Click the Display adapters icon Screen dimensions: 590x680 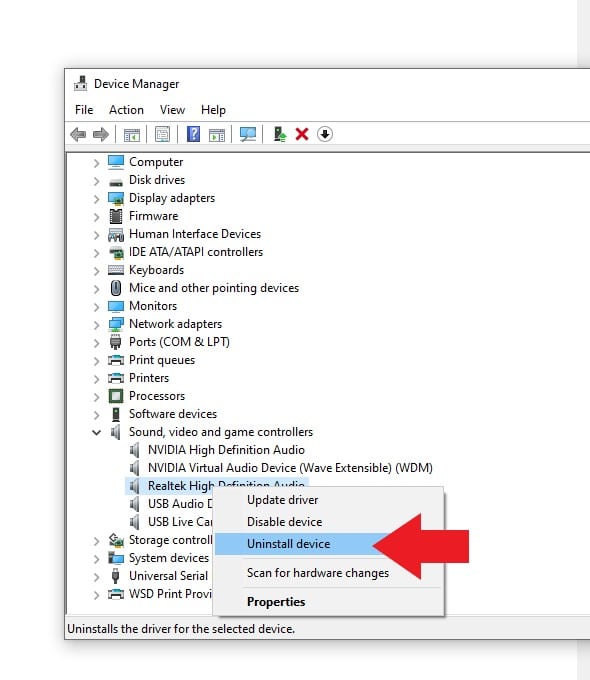[116, 198]
